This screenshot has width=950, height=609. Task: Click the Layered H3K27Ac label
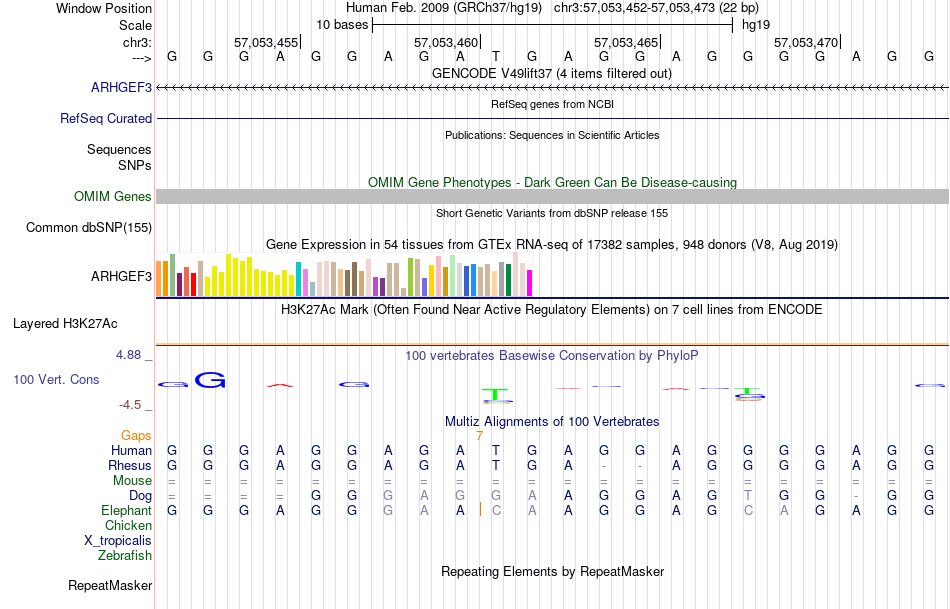tap(65, 324)
